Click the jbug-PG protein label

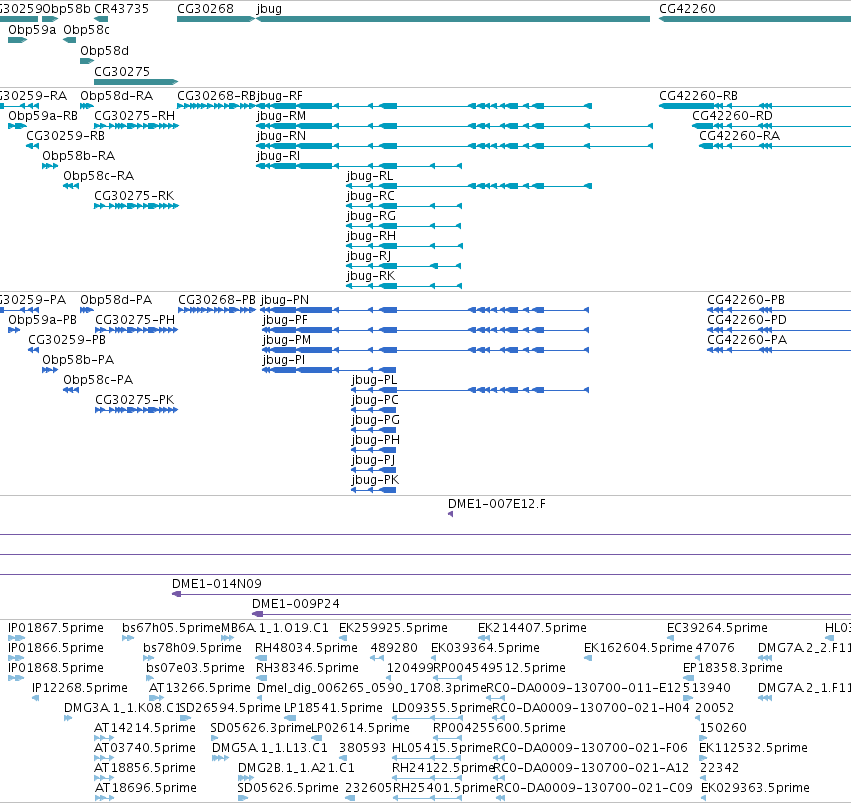coord(376,420)
